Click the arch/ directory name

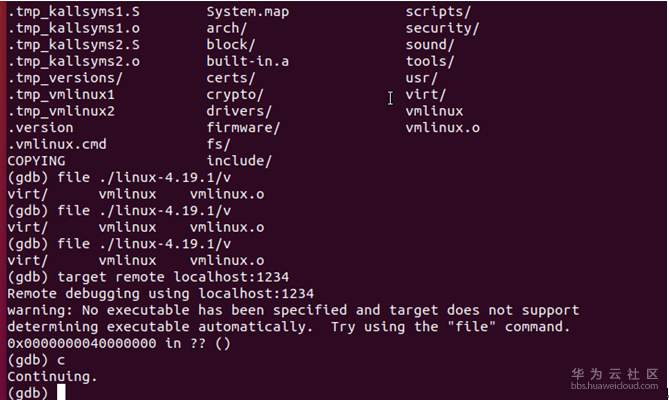click(227, 28)
